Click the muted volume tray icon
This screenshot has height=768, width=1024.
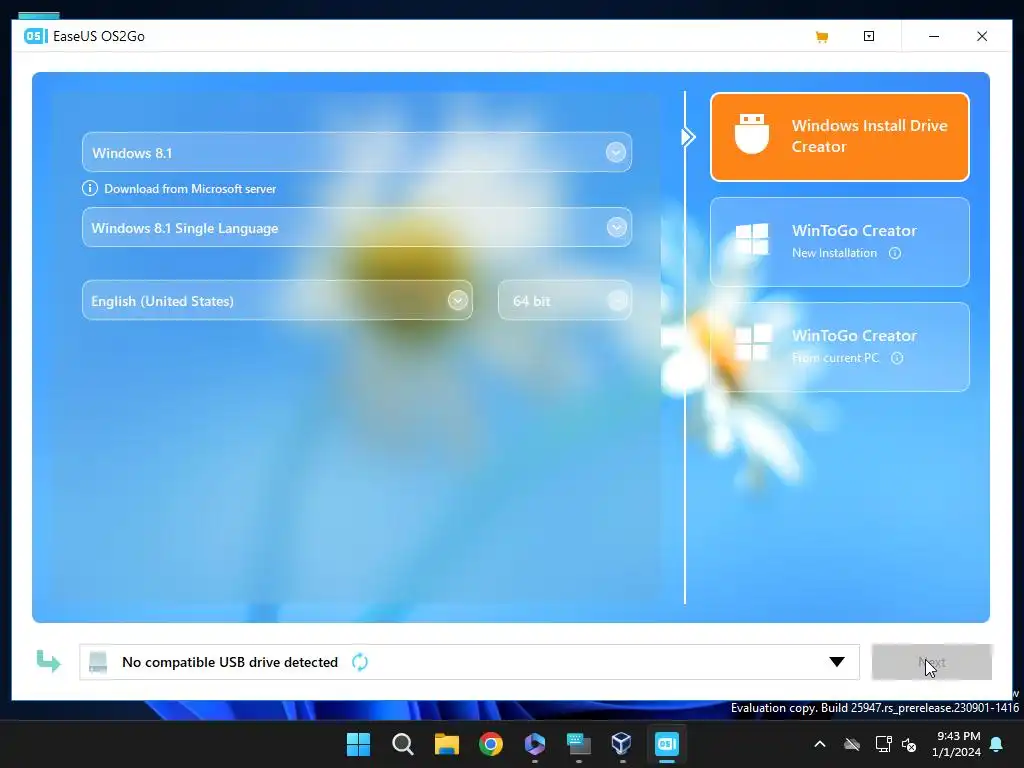tap(909, 744)
